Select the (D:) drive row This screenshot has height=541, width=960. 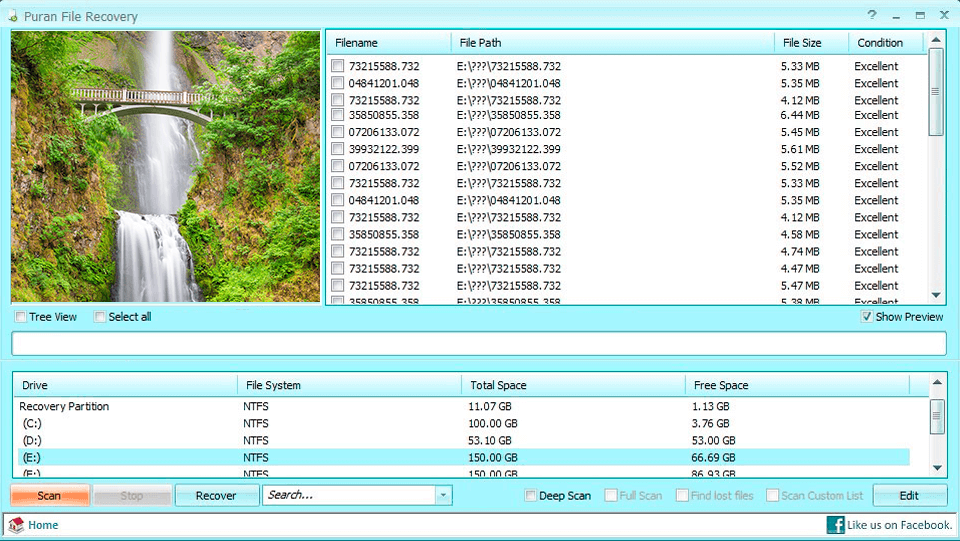click(x=32, y=440)
